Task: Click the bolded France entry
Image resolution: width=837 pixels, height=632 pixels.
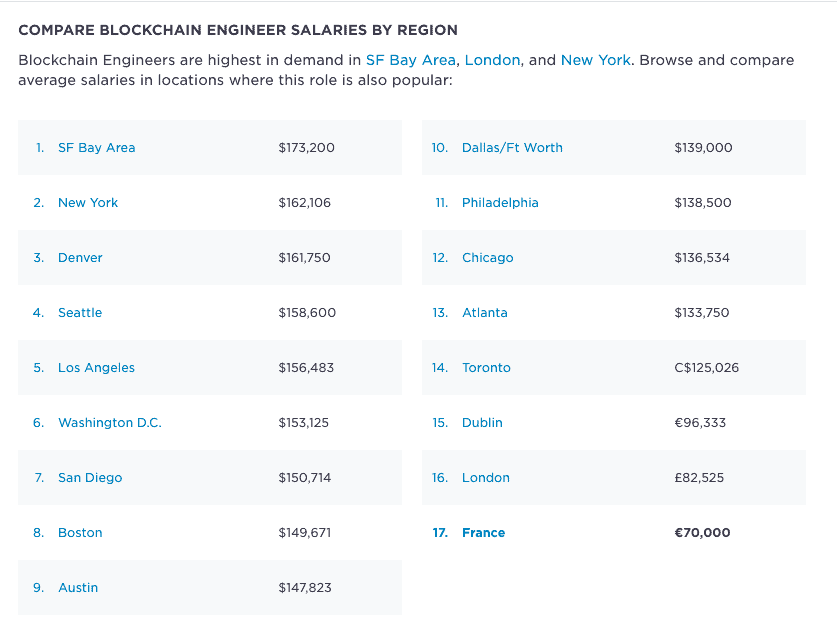Action: coord(483,532)
